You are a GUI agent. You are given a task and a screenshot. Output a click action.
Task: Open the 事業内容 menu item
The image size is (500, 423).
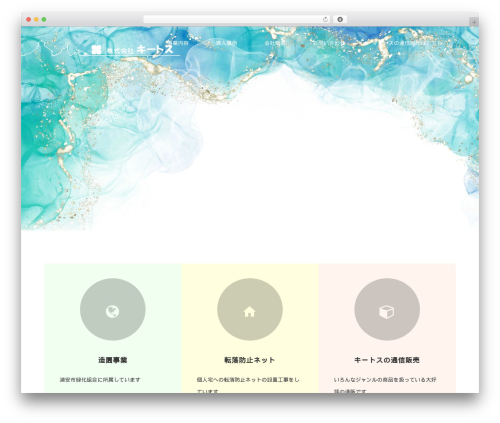click(177, 43)
